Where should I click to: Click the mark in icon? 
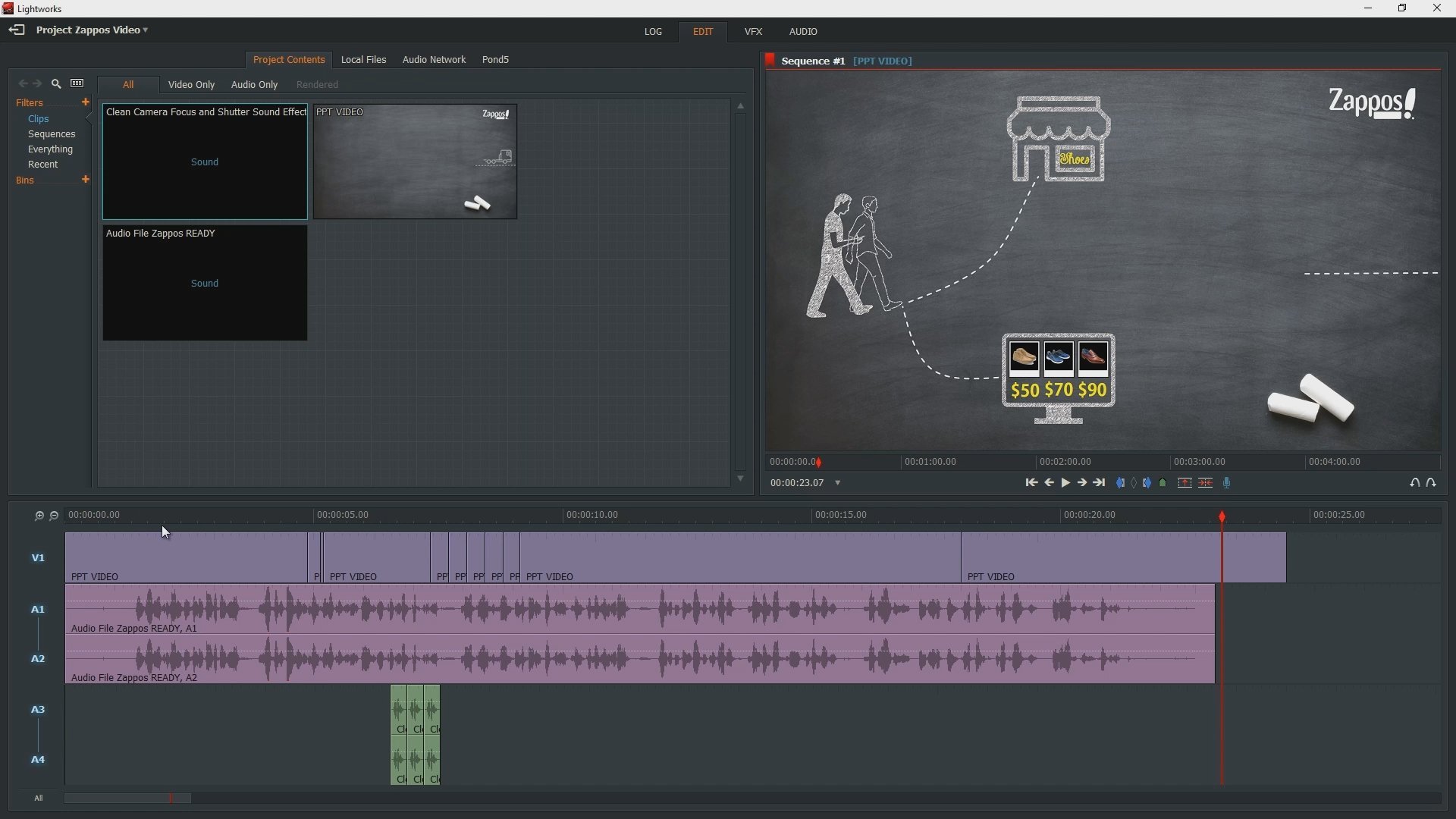pyautogui.click(x=1121, y=484)
